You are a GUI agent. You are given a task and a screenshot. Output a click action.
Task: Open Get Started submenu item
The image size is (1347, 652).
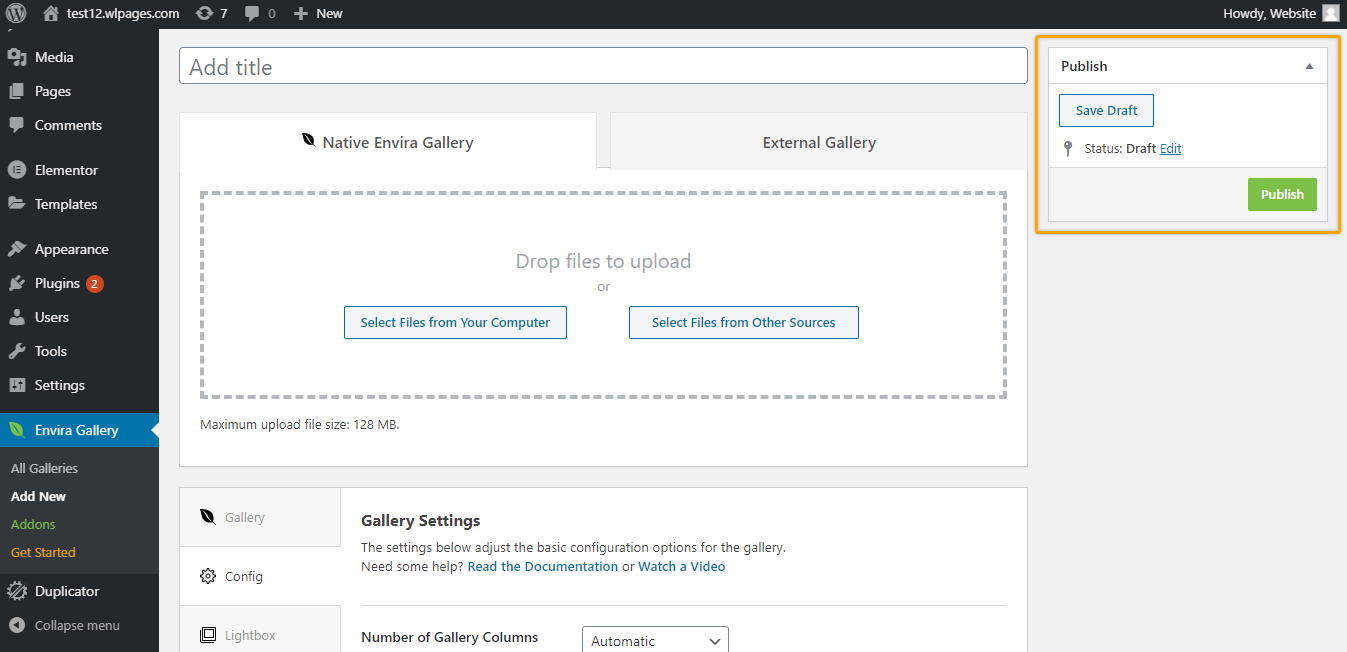click(x=43, y=552)
